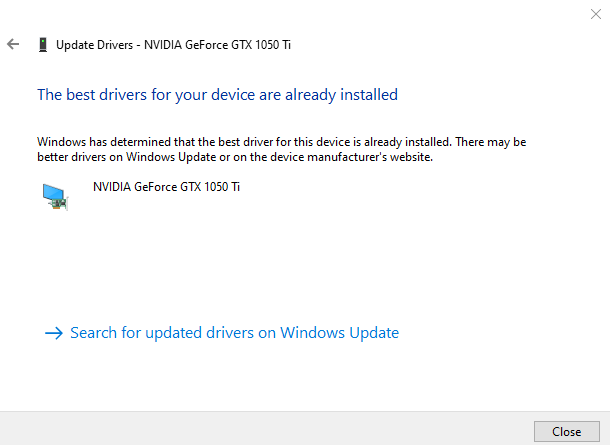Click the blue heading about best drivers already installed
610x445 pixels.
[x=217, y=95]
